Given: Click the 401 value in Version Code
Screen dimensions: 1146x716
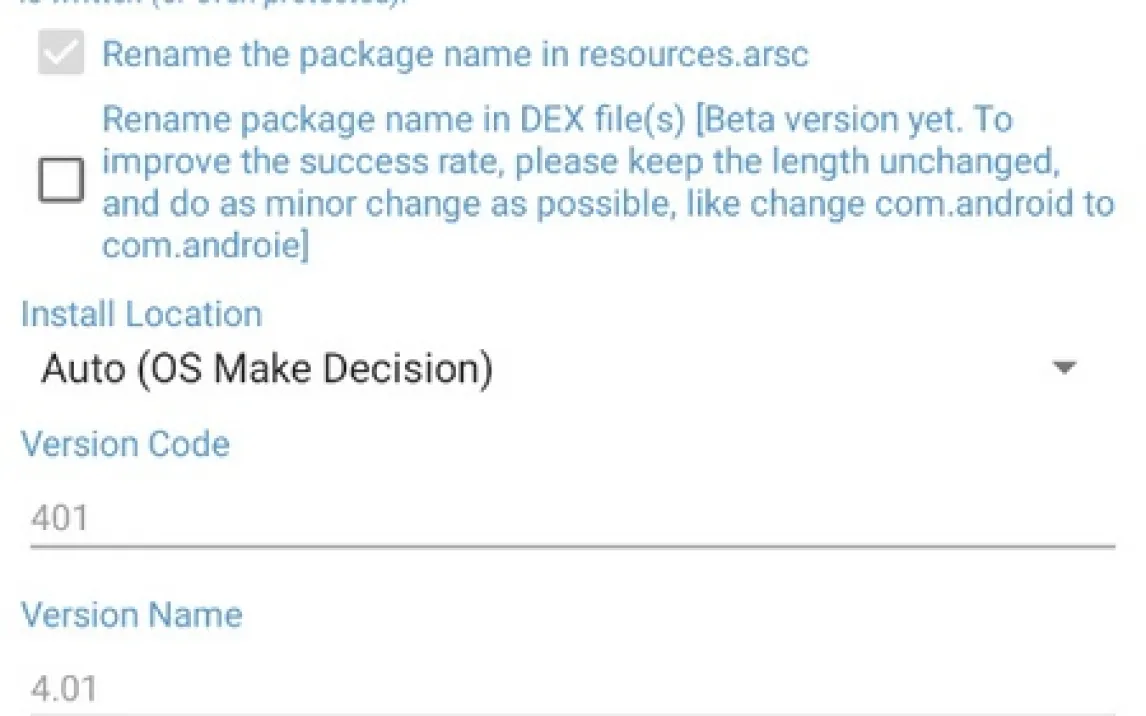Looking at the screenshot, I should [x=60, y=518].
